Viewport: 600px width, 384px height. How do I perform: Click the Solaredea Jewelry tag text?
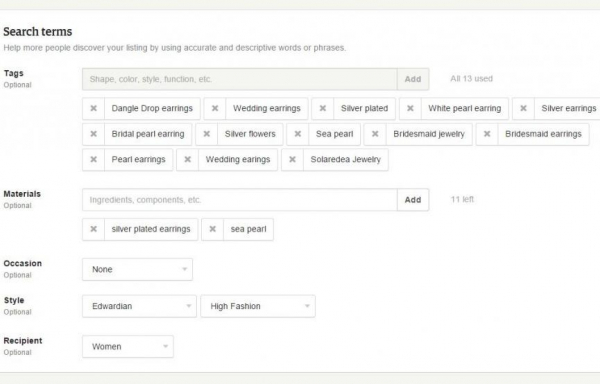pos(346,159)
